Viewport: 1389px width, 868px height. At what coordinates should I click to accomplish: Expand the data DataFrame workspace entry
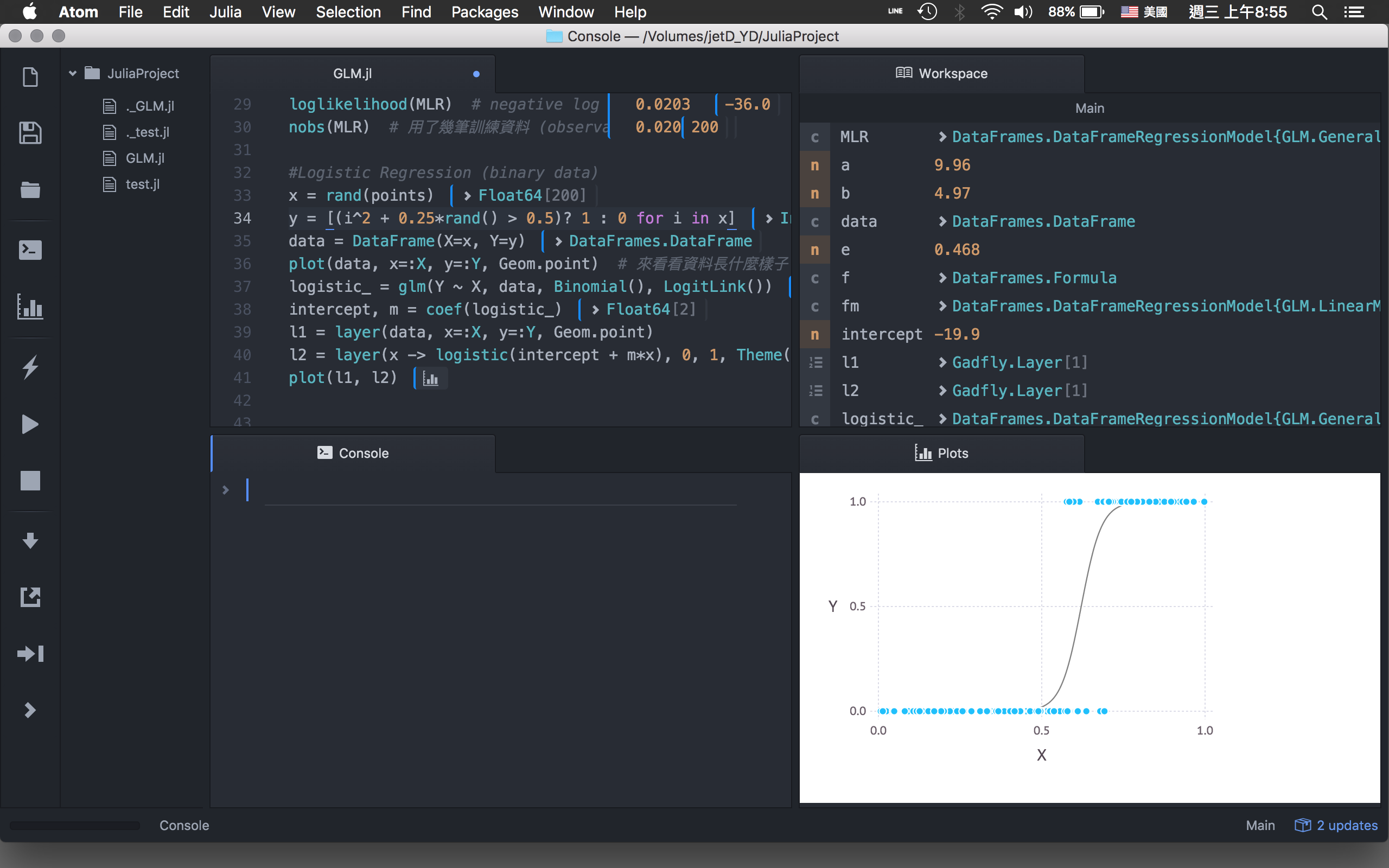point(942,221)
